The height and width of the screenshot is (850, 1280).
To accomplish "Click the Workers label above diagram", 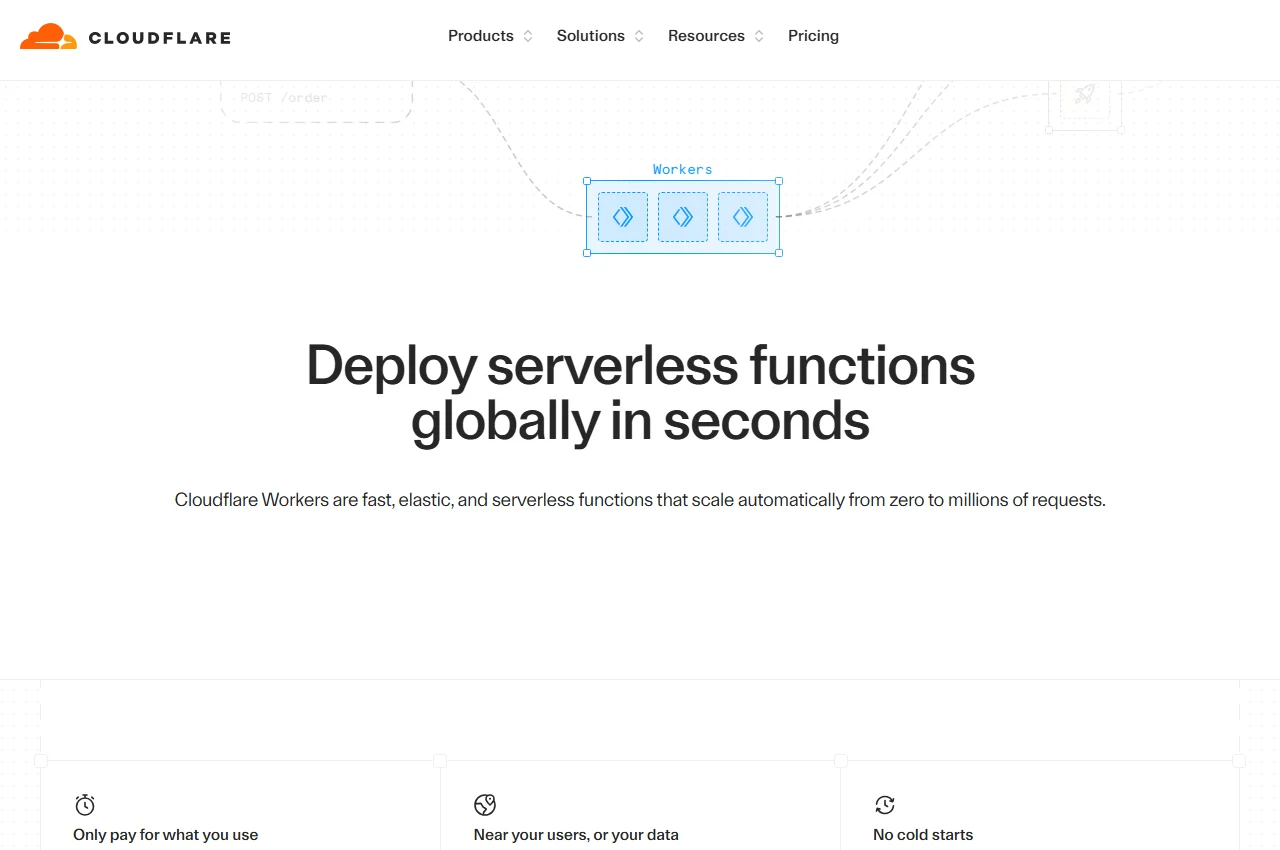I will 683,169.
